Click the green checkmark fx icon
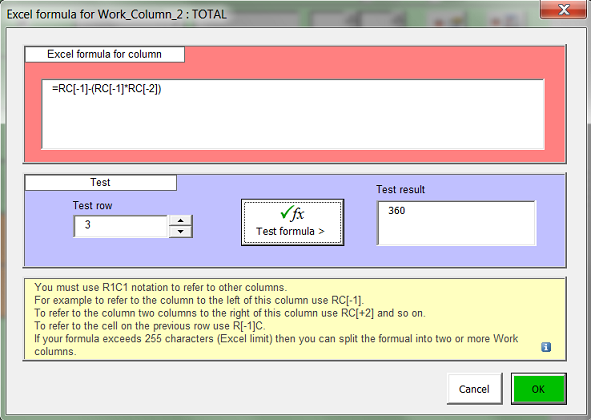The height and width of the screenshot is (420, 591). point(292,213)
